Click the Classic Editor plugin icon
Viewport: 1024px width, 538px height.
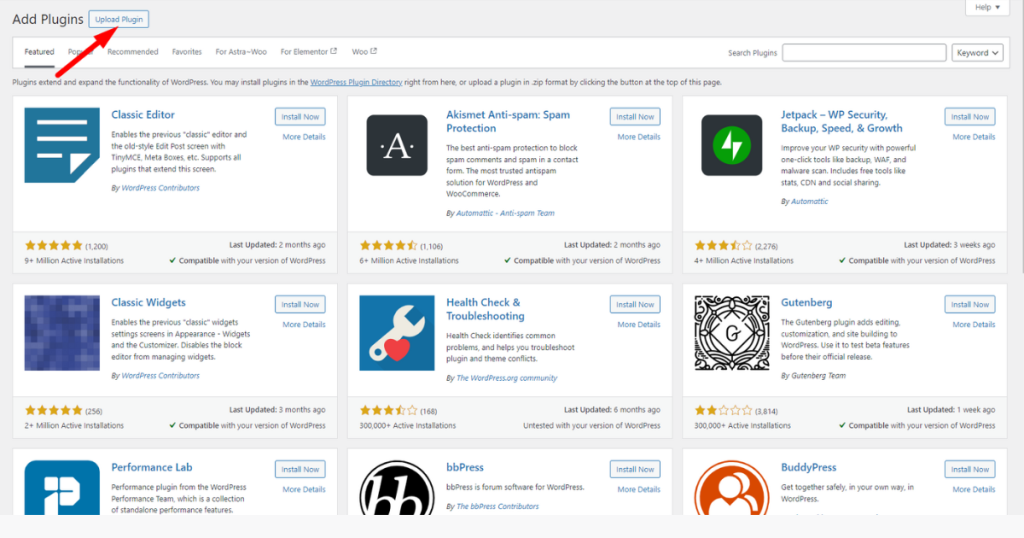click(x=62, y=145)
